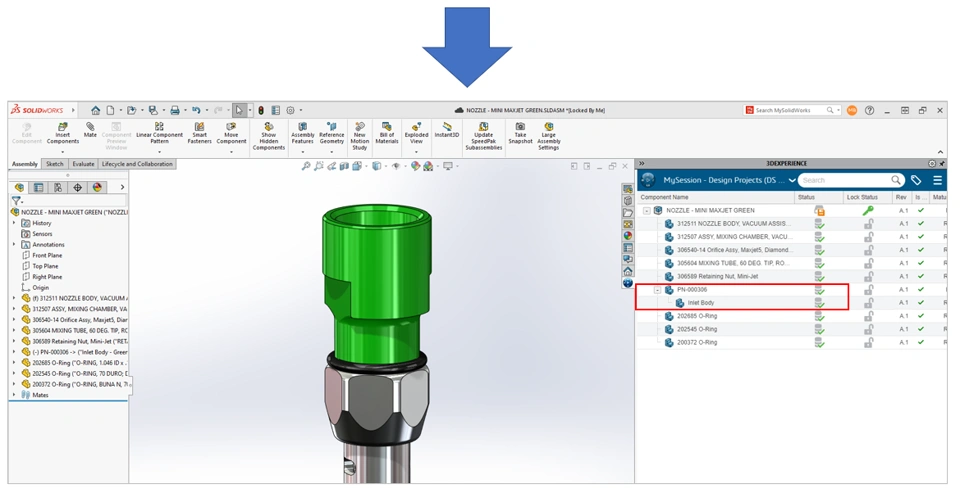Switch to the Evaluate tab
The height and width of the screenshot is (493, 960).
click(x=83, y=164)
